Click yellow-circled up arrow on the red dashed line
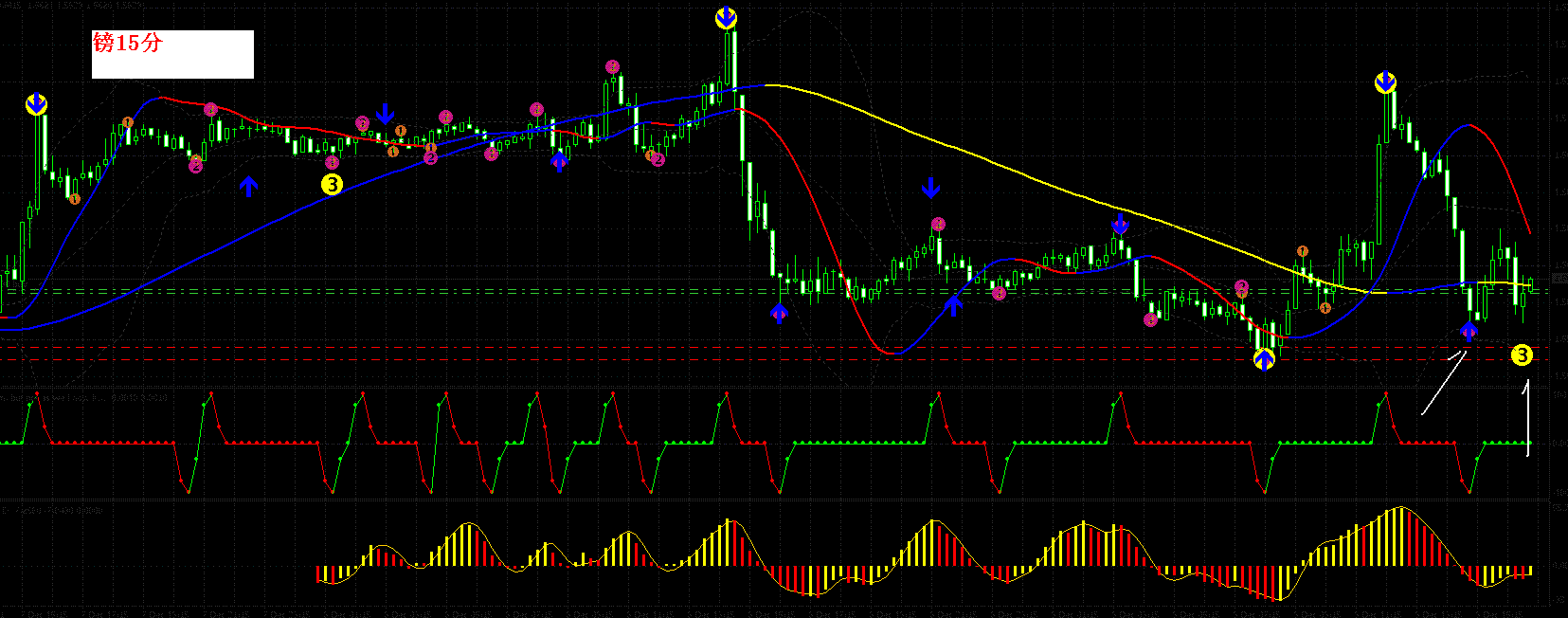Image resolution: width=1568 pixels, height=618 pixels. pyautogui.click(x=1264, y=359)
